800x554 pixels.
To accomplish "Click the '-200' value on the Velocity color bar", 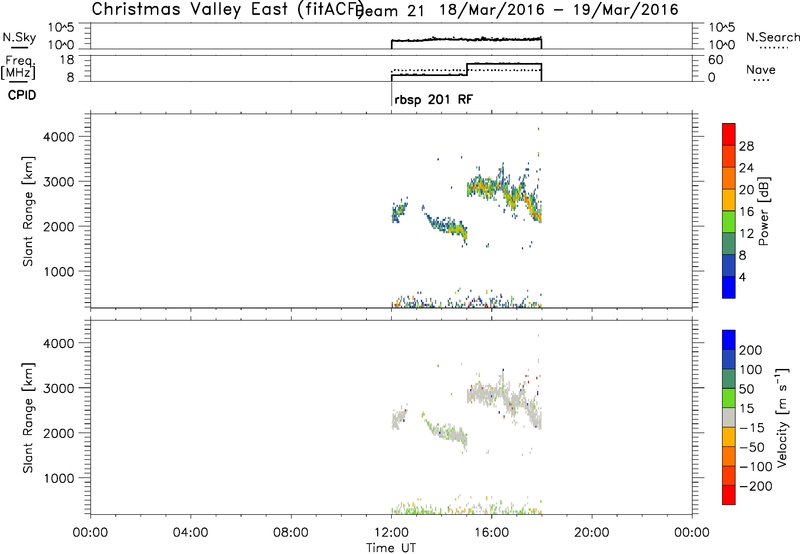I will point(756,486).
